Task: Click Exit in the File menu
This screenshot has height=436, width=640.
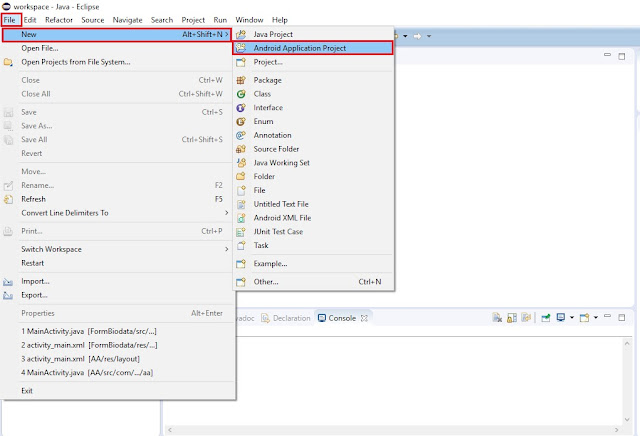Action: (117, 391)
